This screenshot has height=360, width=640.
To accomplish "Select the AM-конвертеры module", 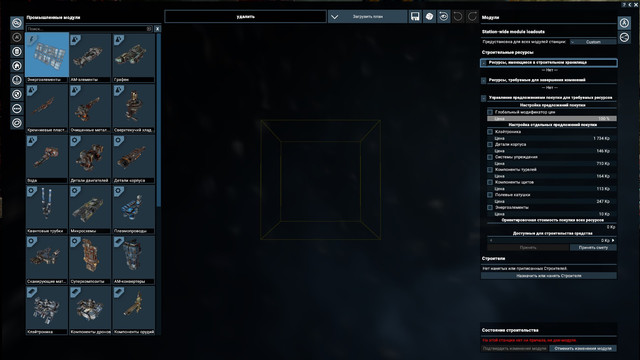I will tap(133, 260).
